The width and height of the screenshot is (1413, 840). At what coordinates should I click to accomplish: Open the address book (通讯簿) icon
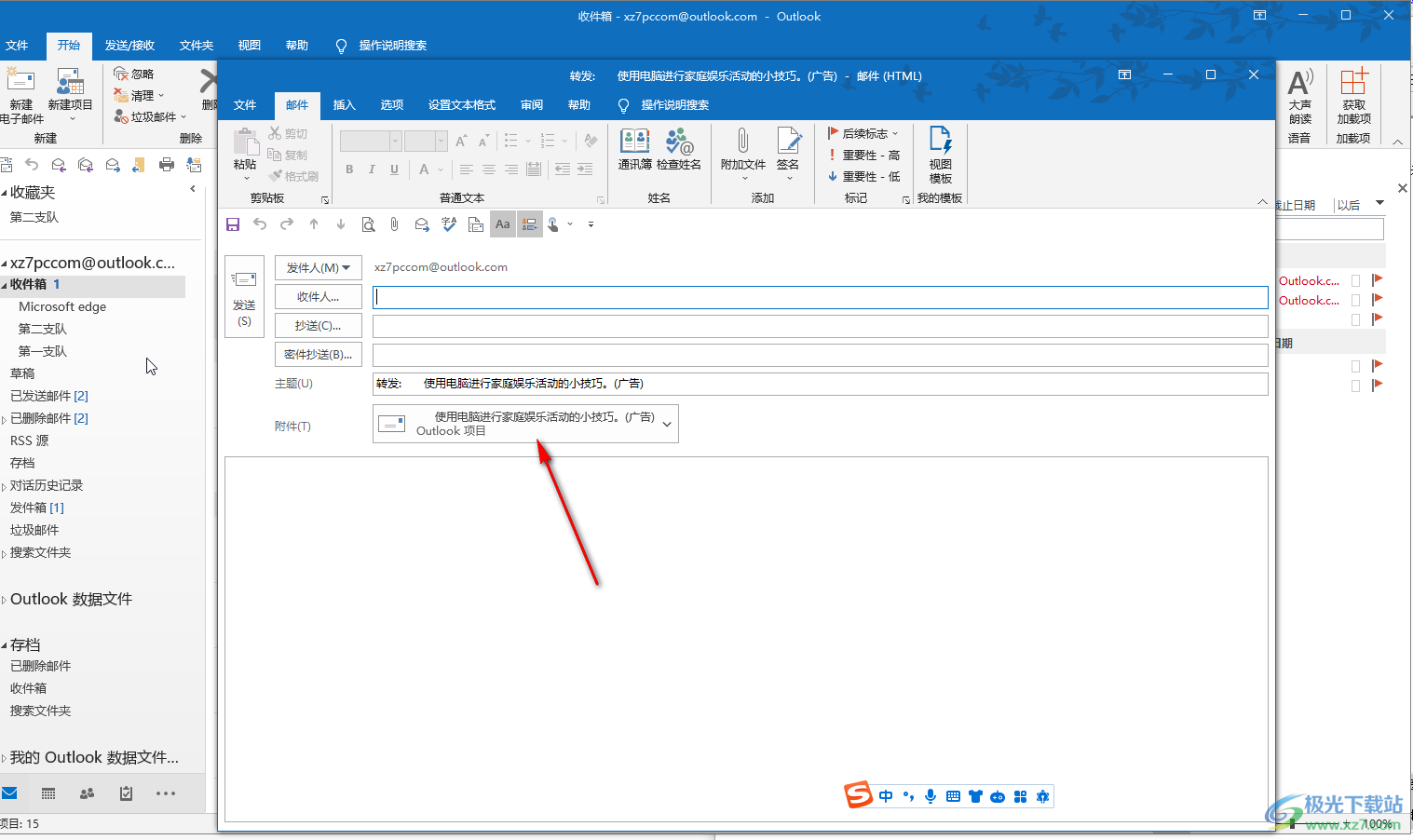tap(634, 148)
